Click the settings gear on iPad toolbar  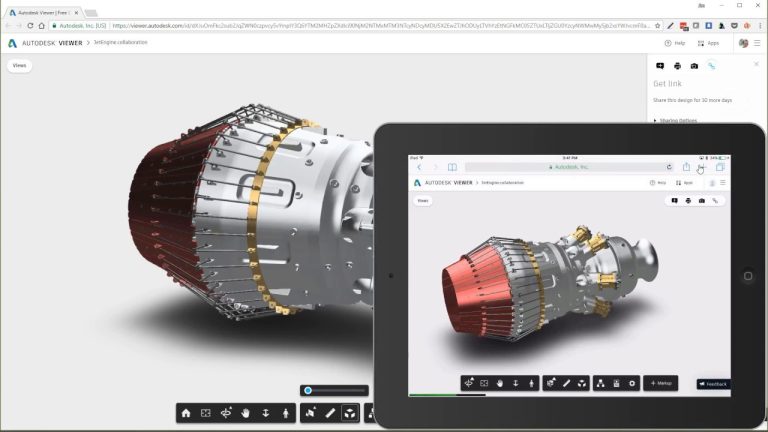point(632,383)
